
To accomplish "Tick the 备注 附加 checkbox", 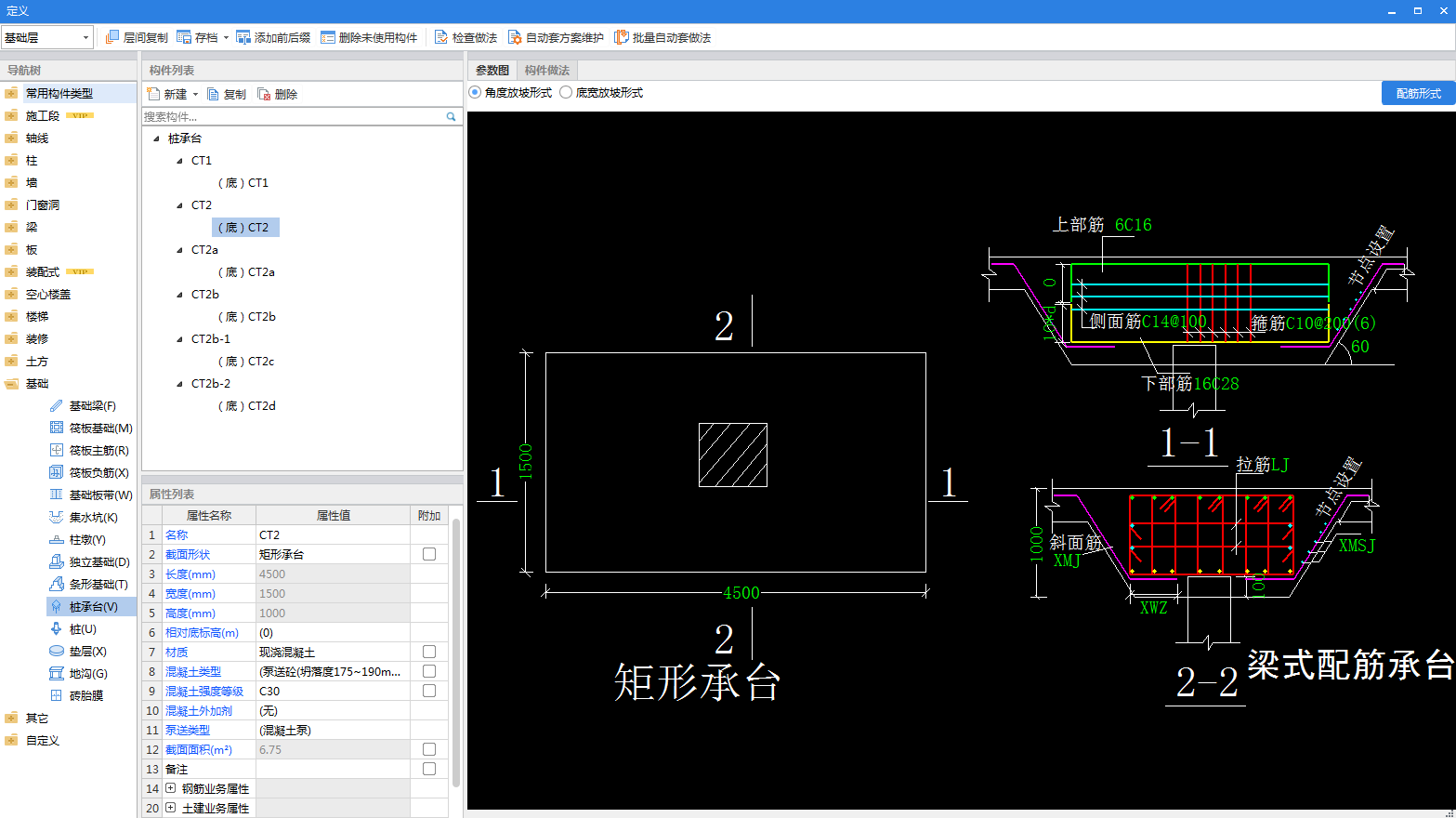I will [429, 769].
